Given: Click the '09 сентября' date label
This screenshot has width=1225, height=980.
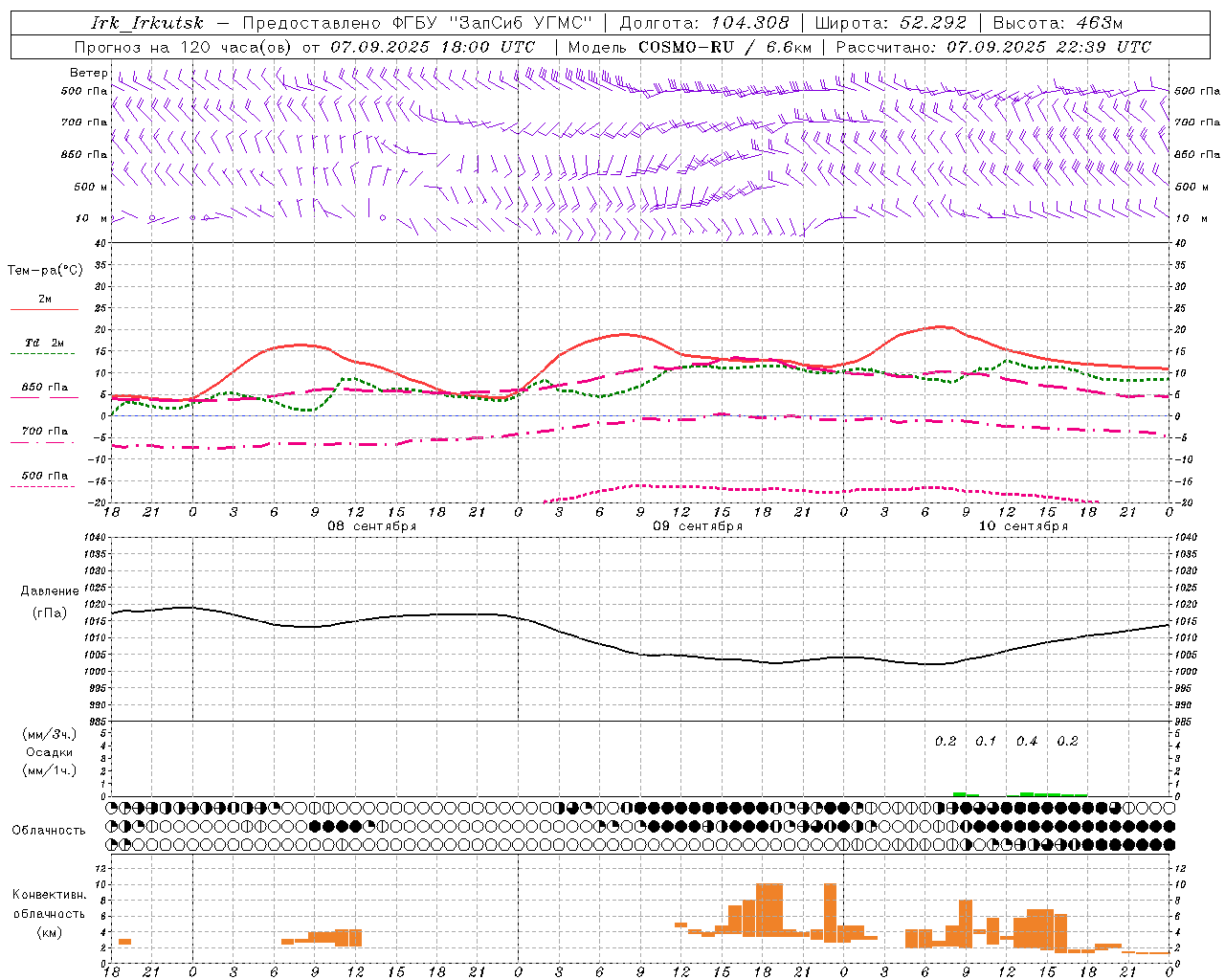Looking at the screenshot, I should [x=698, y=526].
